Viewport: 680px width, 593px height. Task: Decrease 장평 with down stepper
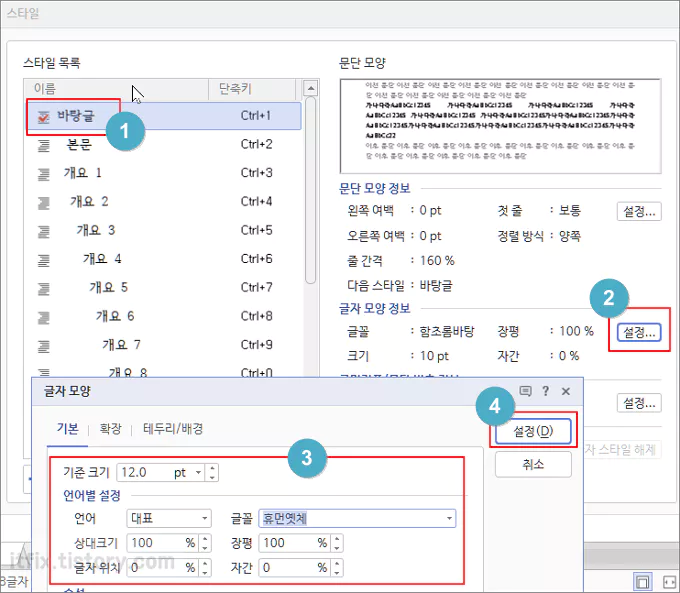(337, 548)
